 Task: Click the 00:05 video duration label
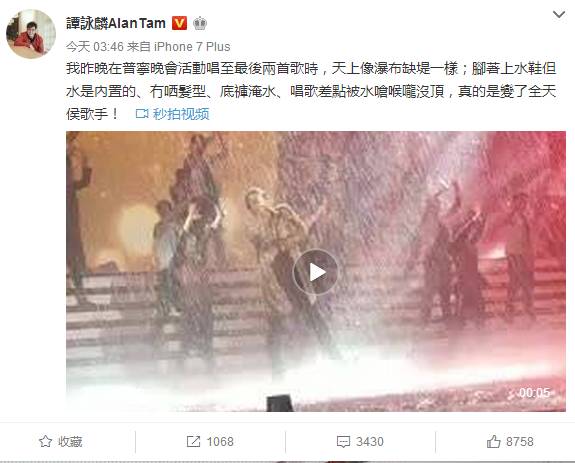[534, 393]
